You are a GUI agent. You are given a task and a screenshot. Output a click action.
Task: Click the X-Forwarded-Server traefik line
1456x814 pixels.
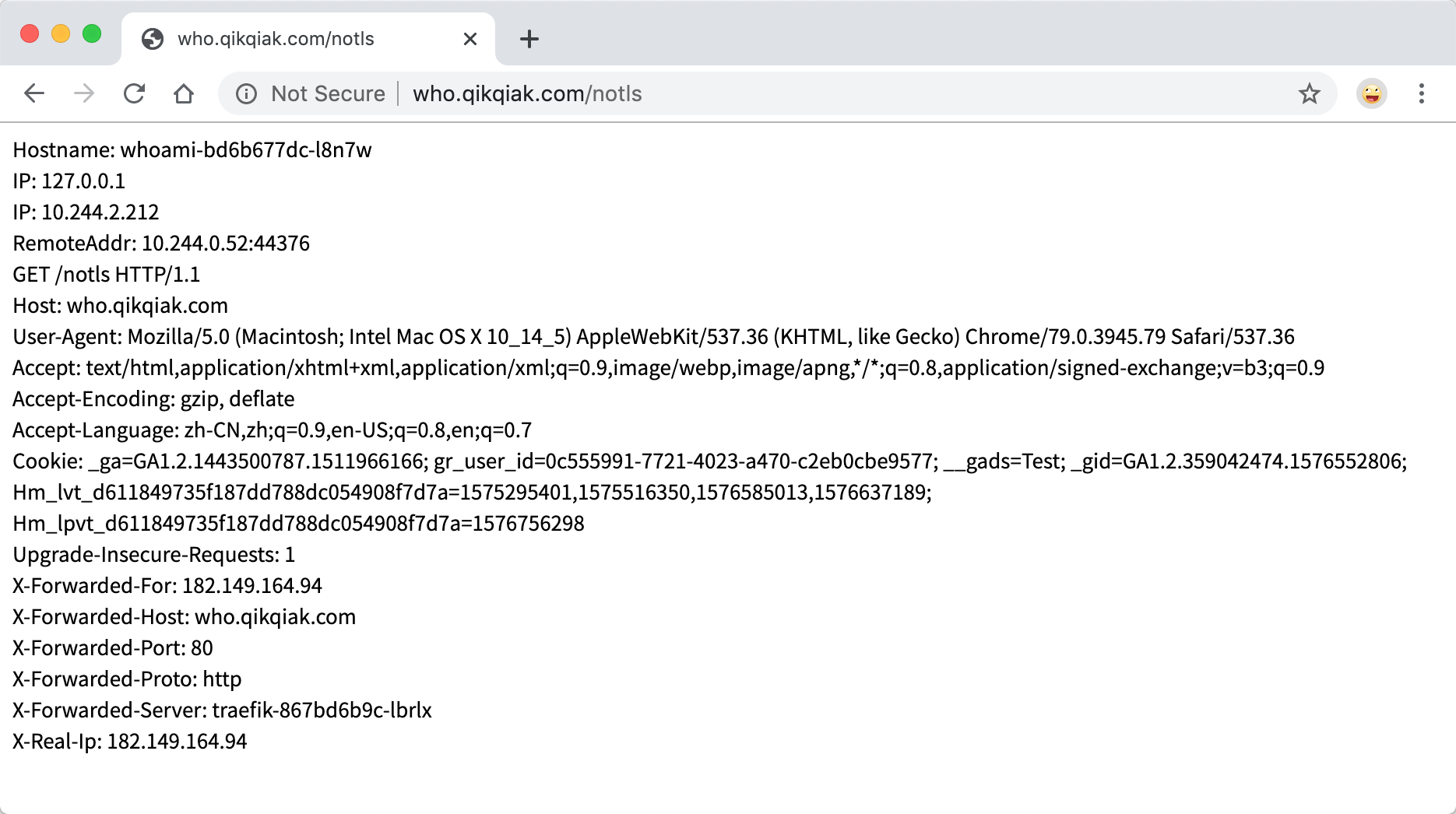point(222,710)
